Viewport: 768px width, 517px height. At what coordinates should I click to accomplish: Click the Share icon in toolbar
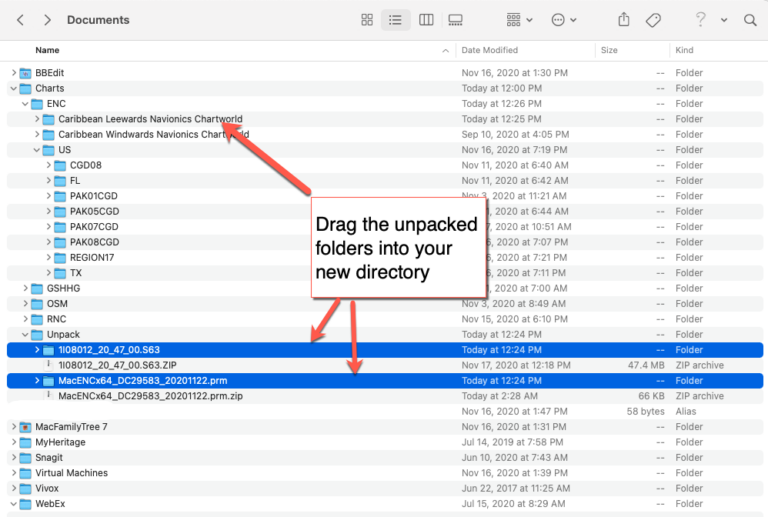(x=624, y=20)
